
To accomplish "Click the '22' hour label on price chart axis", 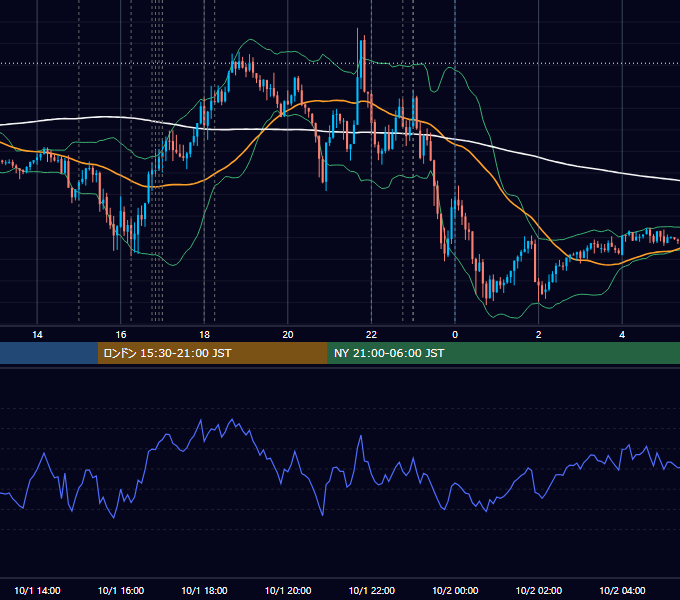I will point(371,335).
